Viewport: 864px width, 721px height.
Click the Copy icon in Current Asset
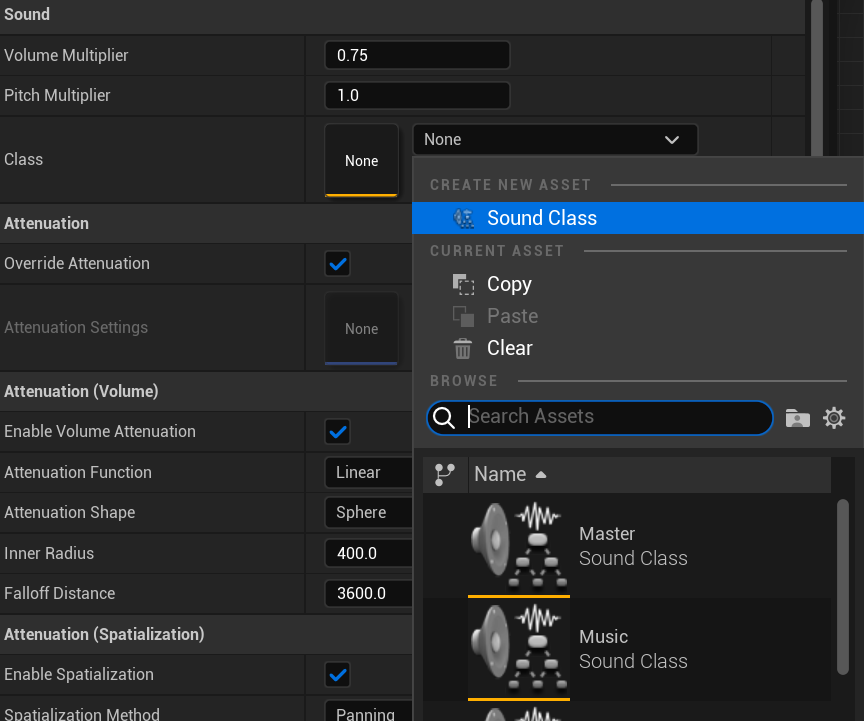coord(463,284)
